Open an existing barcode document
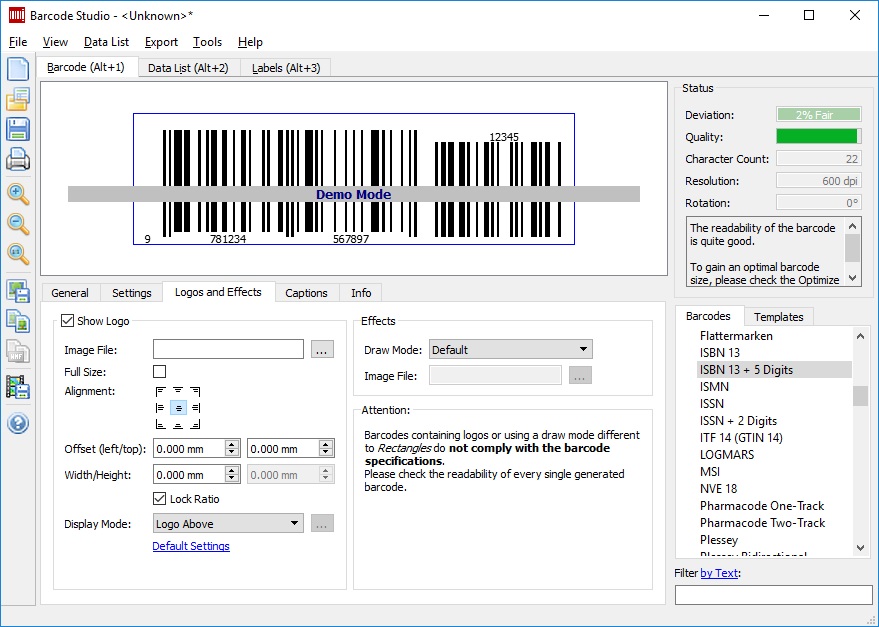The height and width of the screenshot is (627, 879). 16,99
